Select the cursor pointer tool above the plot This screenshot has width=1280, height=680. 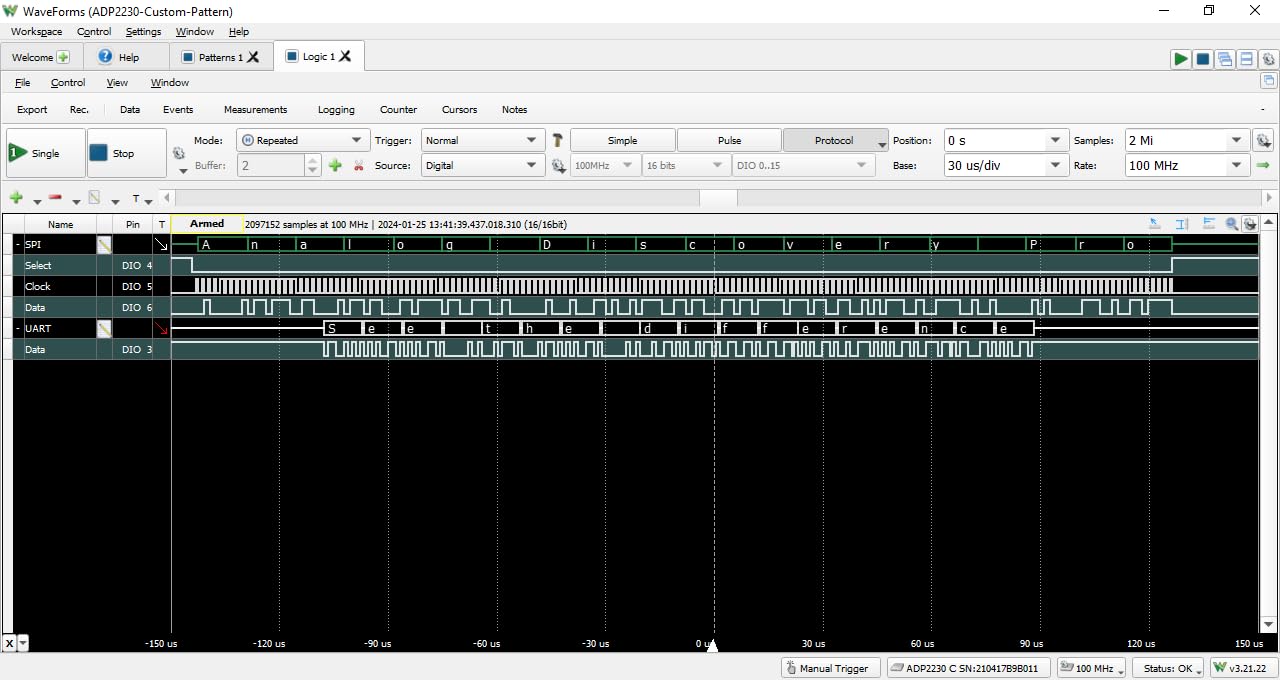pos(1153,223)
